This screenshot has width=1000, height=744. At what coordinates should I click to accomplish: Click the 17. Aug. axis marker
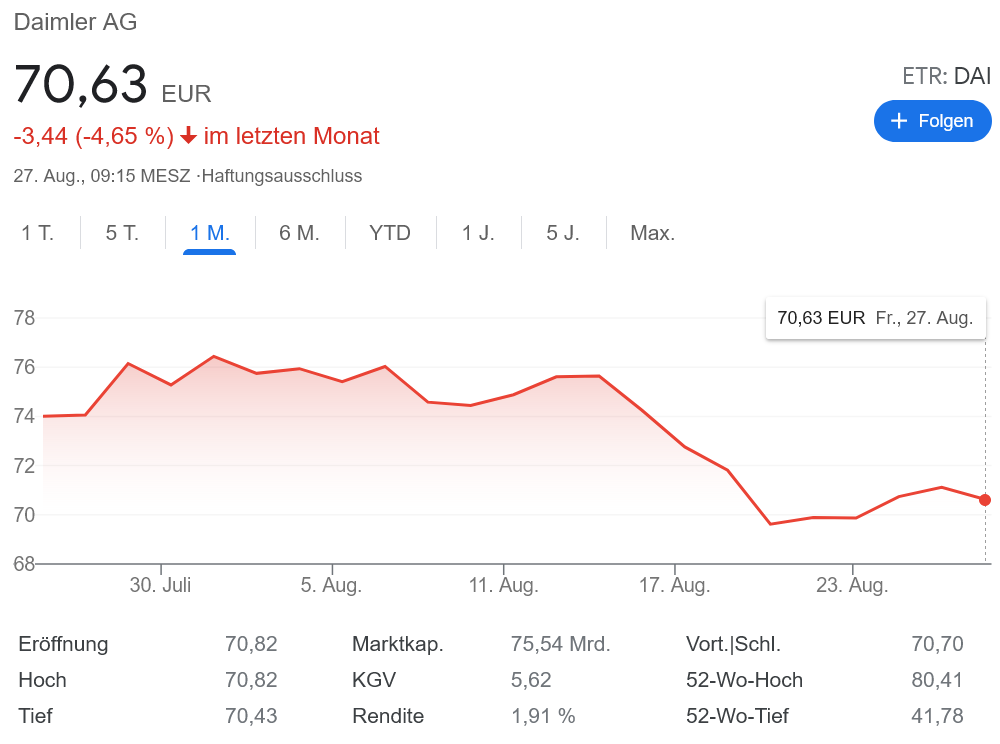pos(675,586)
